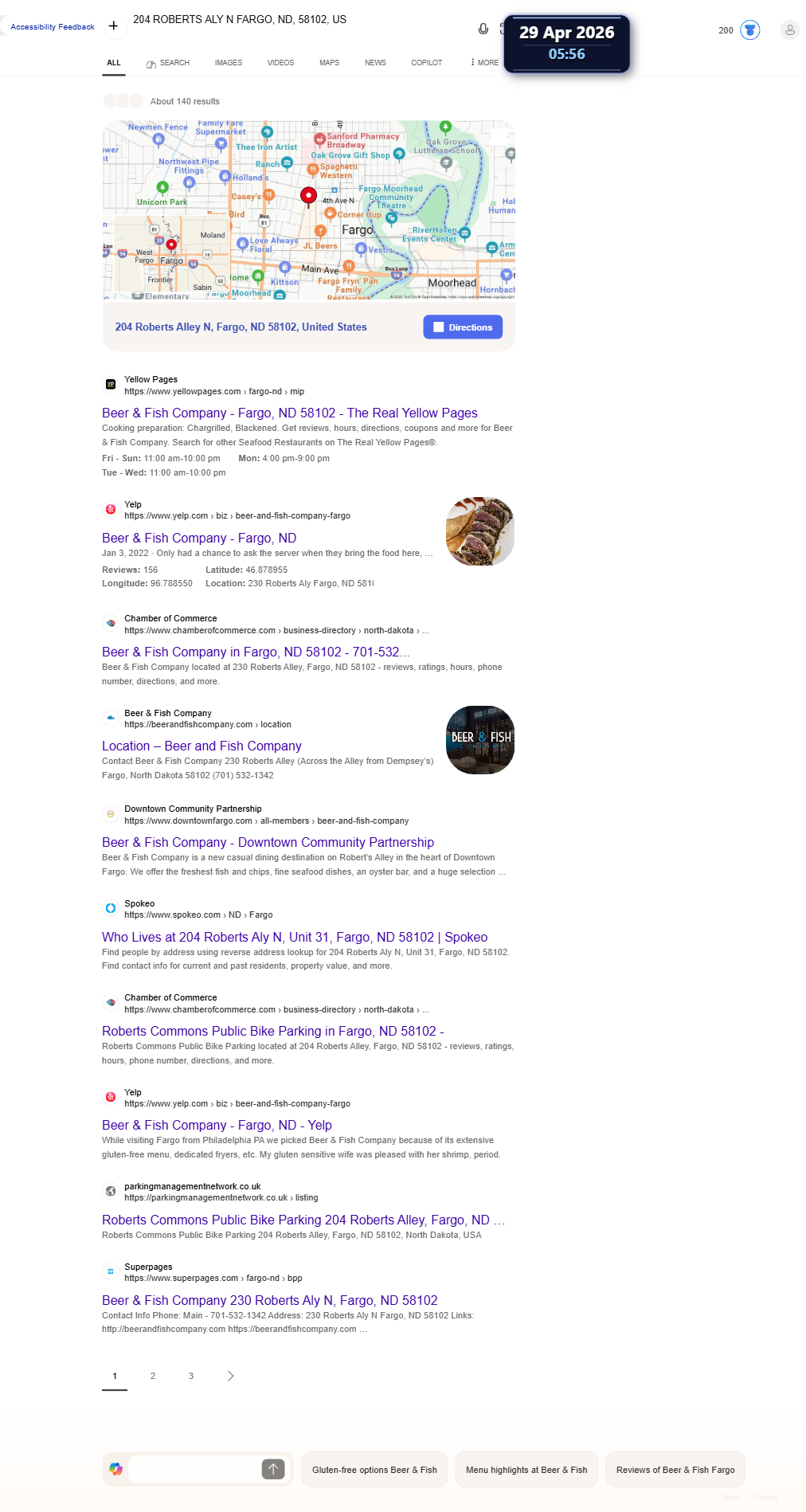Click the BEER & FISH storefront thumbnail
This screenshot has height=1512, width=806.
480,739
